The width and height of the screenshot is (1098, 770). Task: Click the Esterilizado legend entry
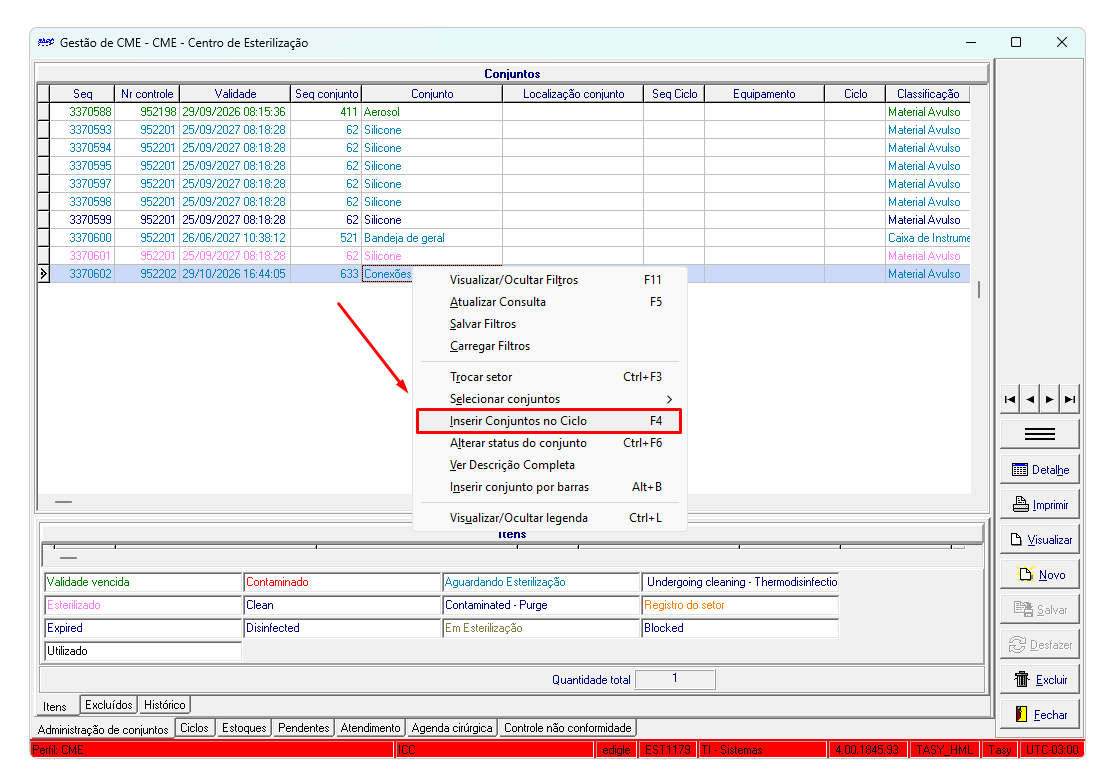coord(143,605)
